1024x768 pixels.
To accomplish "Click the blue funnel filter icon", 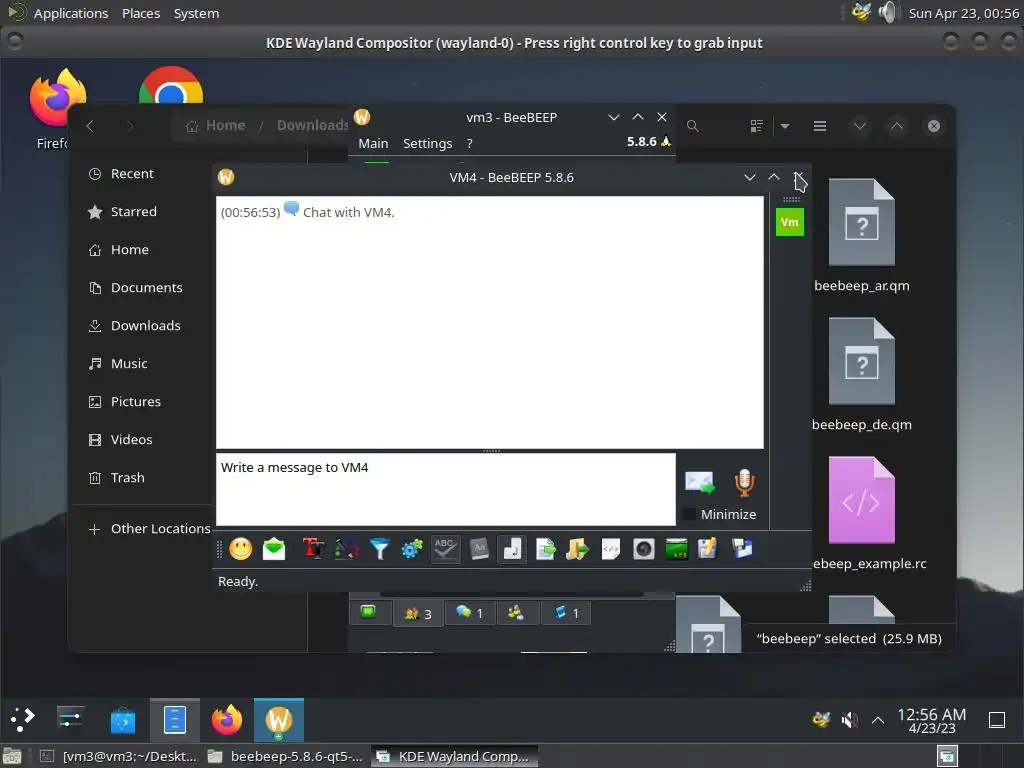I will [x=379, y=549].
